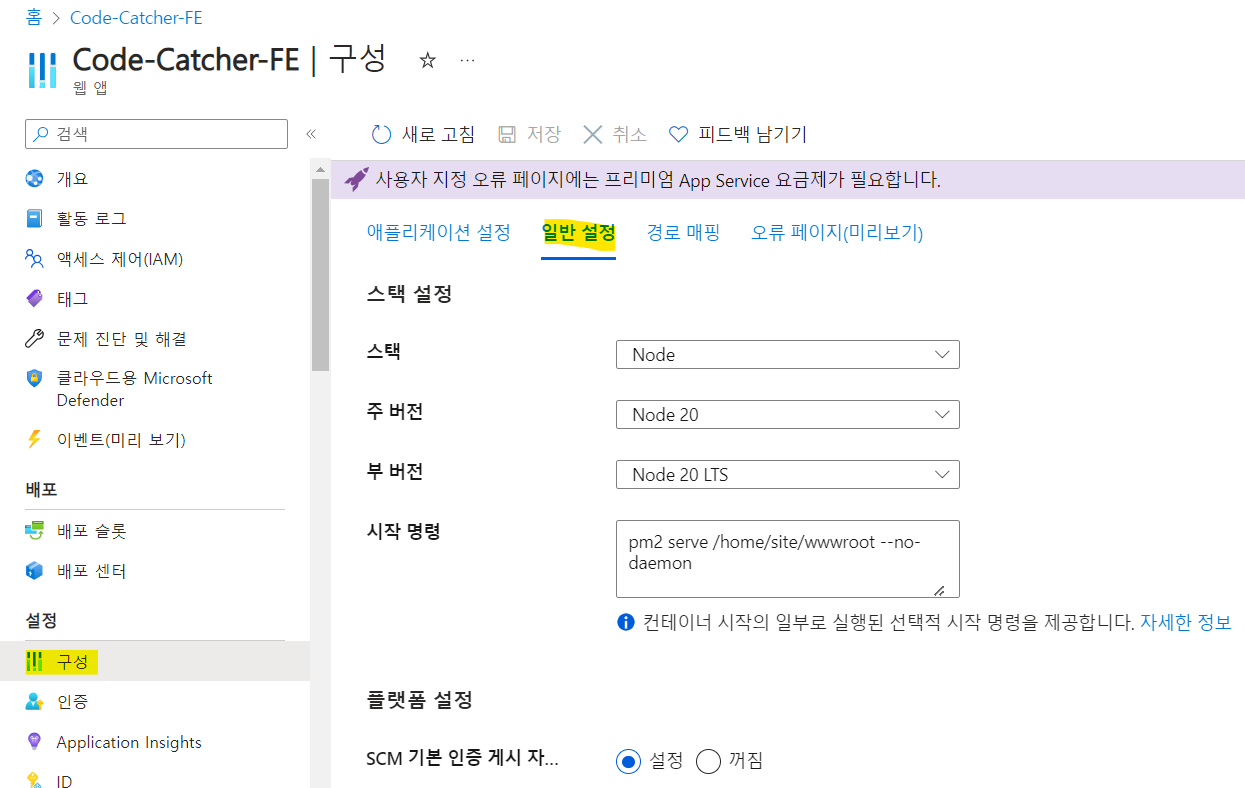
Task: Click the Code-Catcher-FE breadcrumb link
Action: coord(136,18)
